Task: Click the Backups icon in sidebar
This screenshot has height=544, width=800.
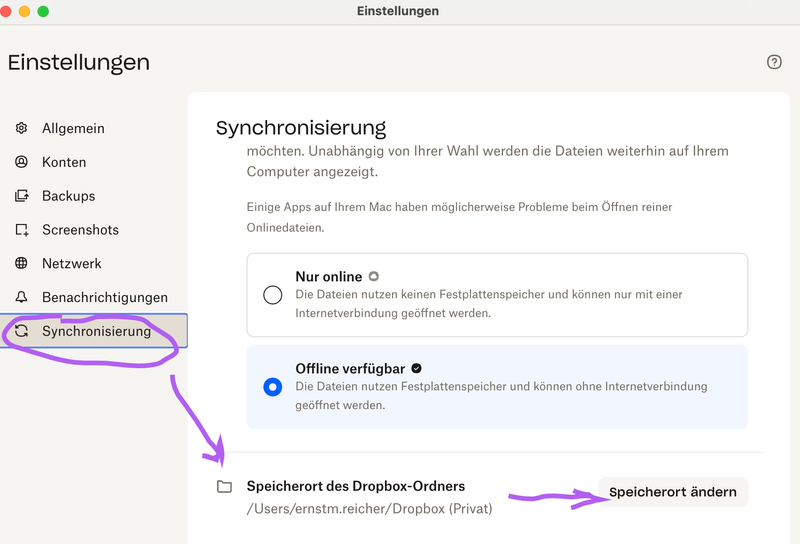Action: click(22, 196)
